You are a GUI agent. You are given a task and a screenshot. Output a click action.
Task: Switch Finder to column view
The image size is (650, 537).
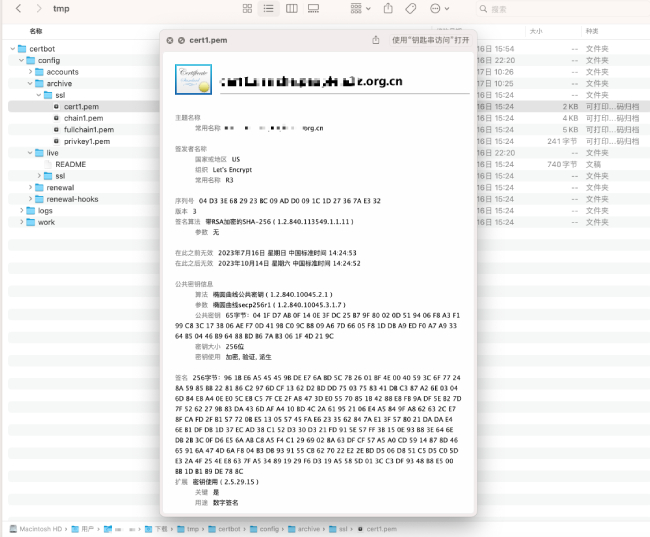pos(292,9)
